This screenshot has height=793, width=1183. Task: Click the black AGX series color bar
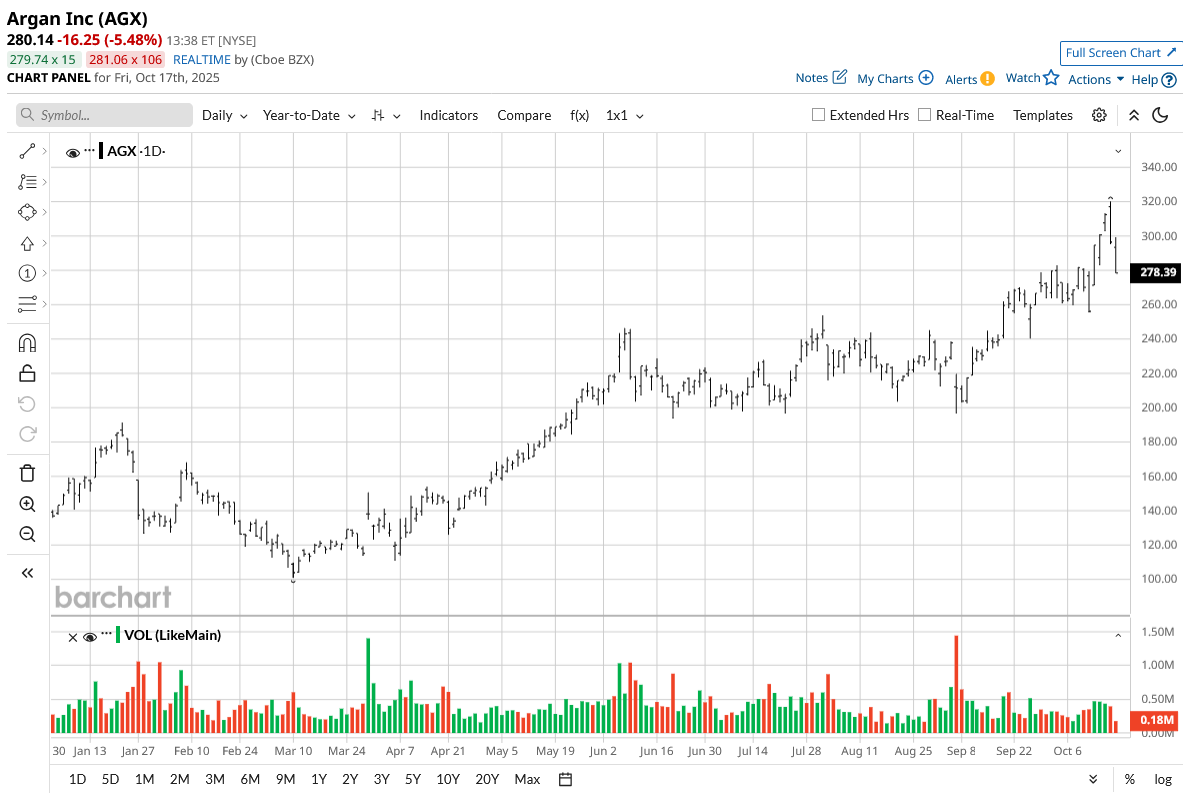click(101, 150)
